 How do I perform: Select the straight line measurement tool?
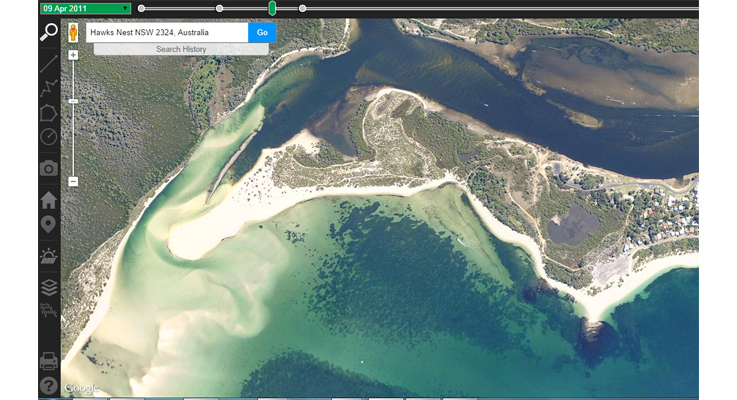49,63
